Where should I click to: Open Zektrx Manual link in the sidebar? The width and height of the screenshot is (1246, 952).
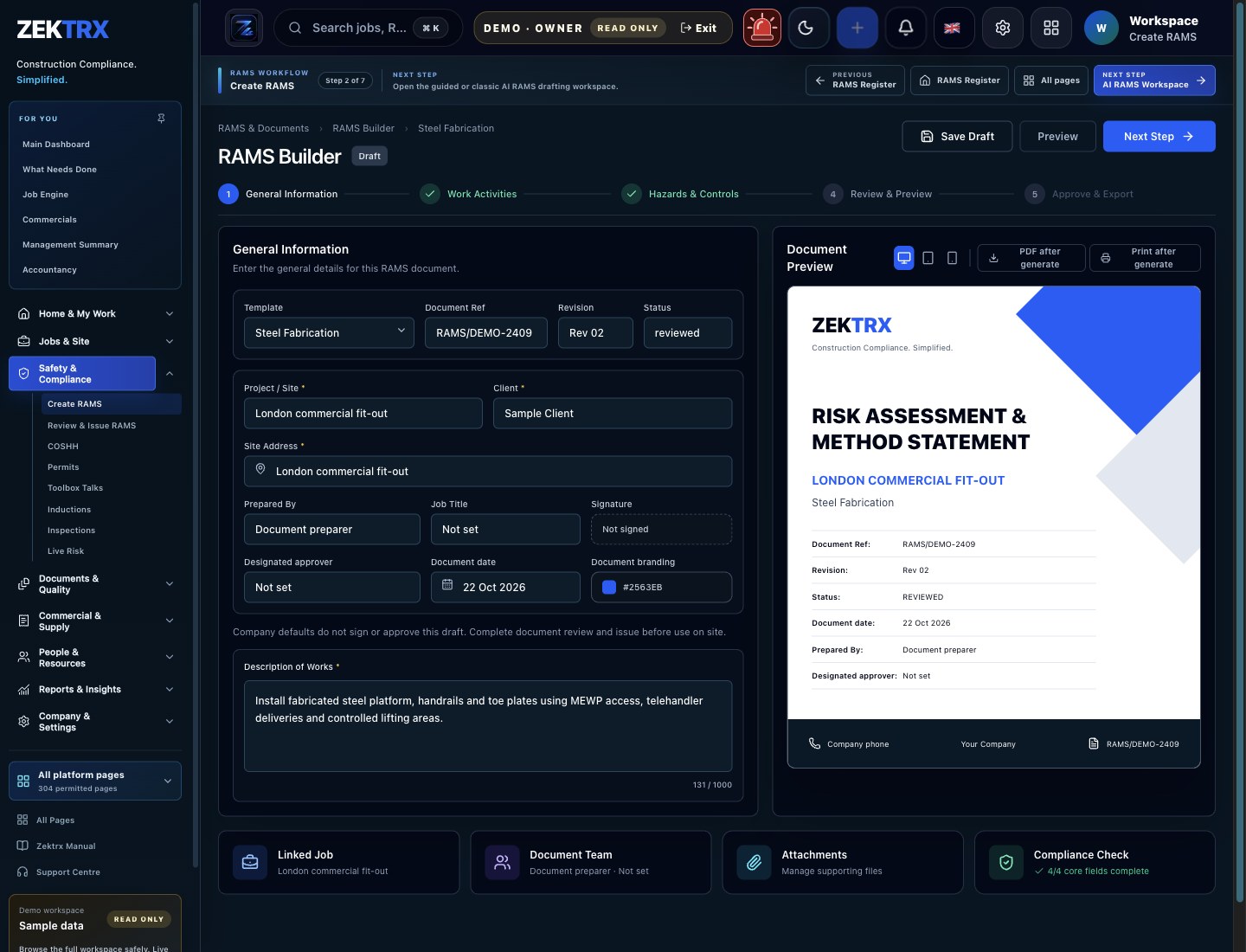click(x=66, y=846)
